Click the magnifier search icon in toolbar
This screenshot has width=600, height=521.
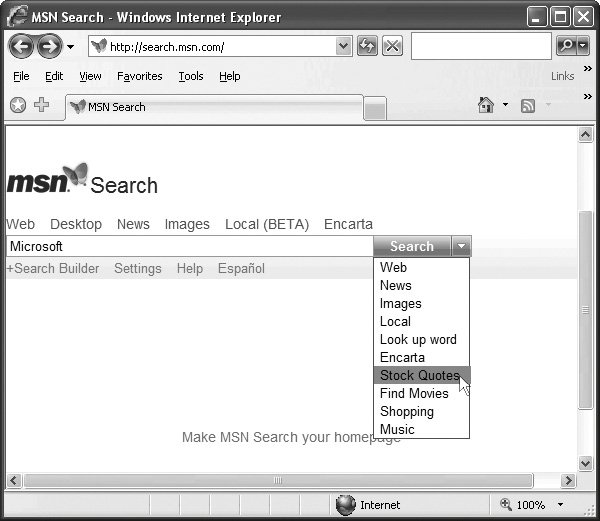point(566,46)
